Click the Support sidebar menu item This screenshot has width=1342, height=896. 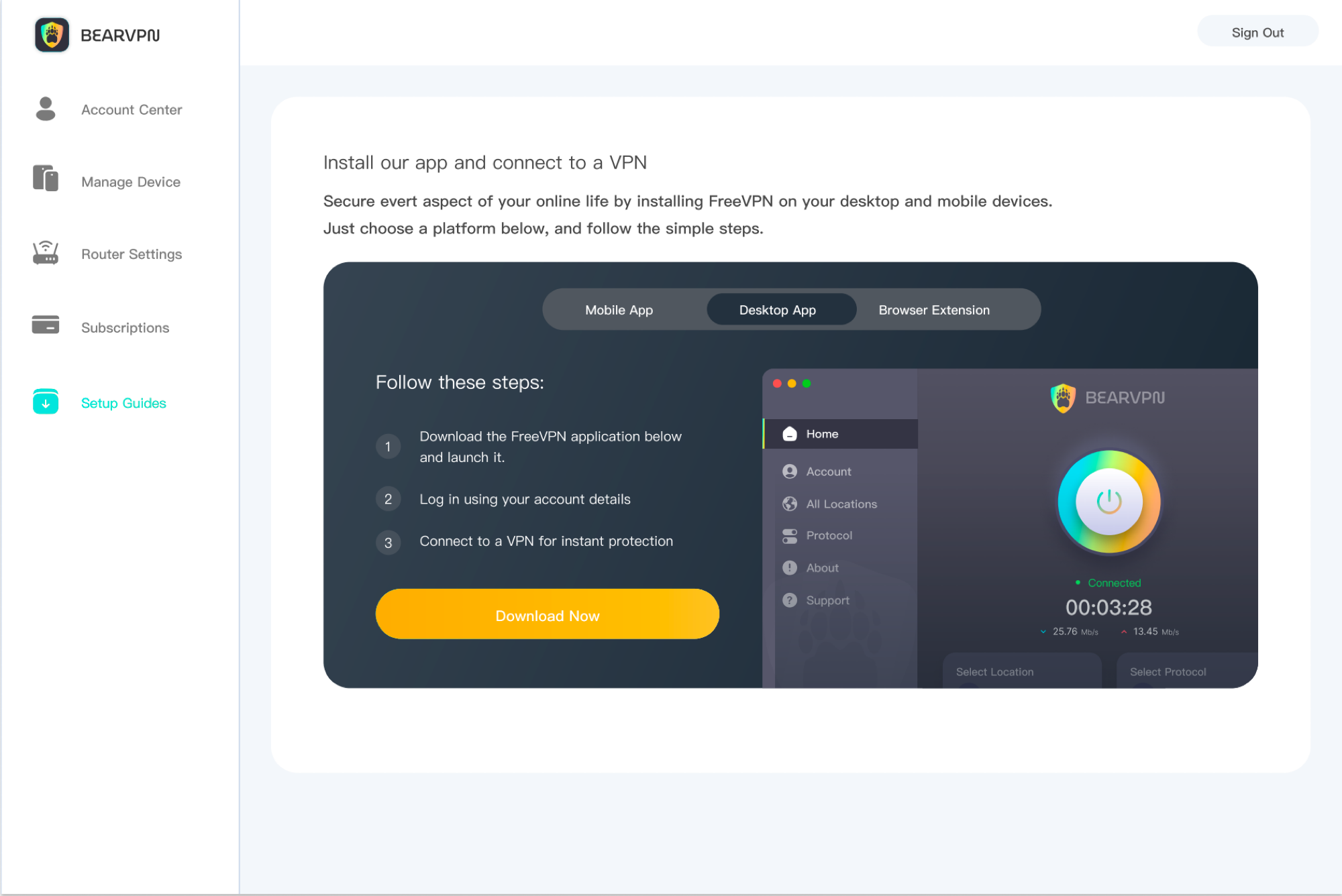point(828,600)
